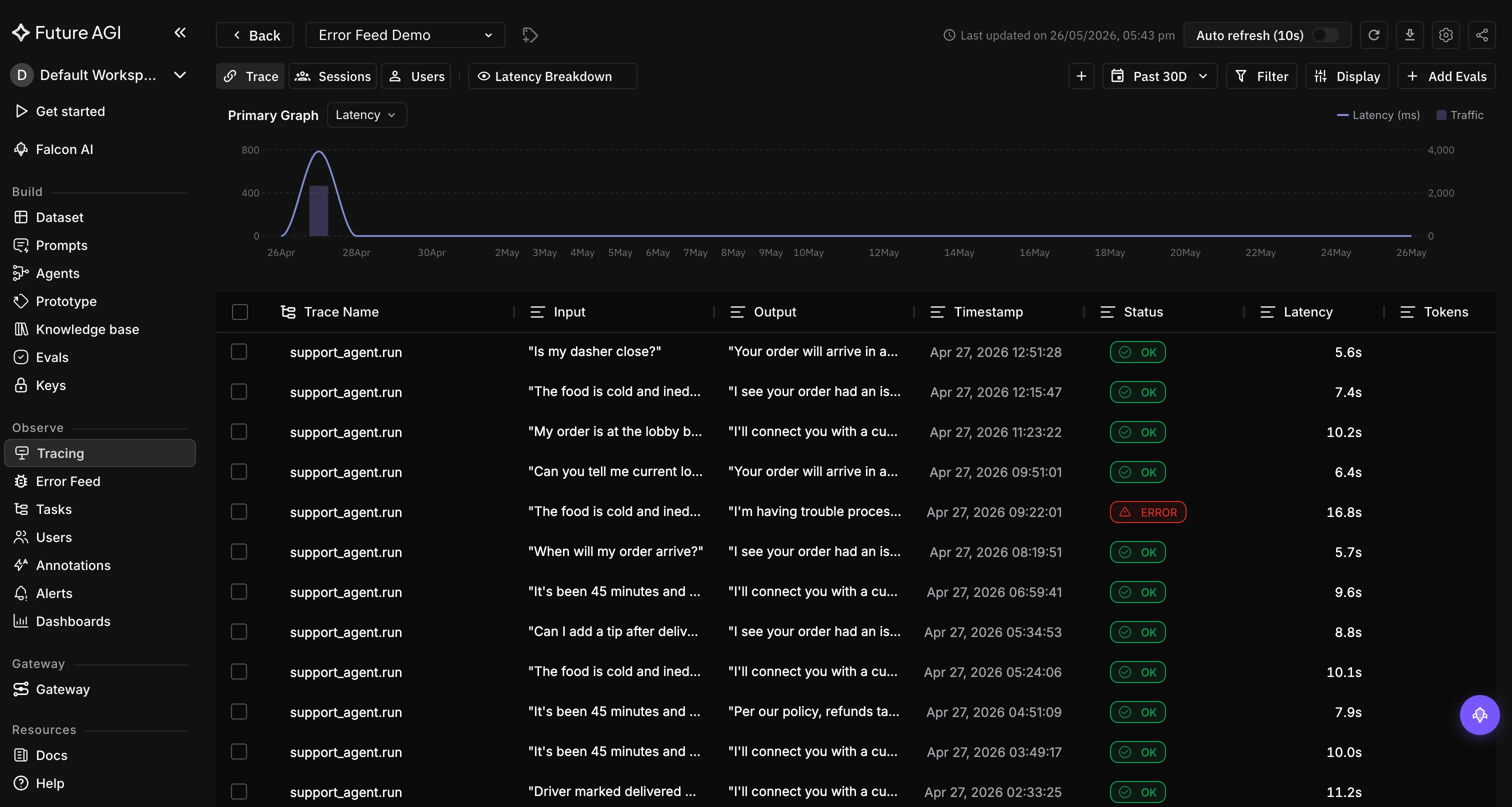Click the Future AGI logo
The width and height of the screenshot is (1512, 807).
[x=66, y=33]
